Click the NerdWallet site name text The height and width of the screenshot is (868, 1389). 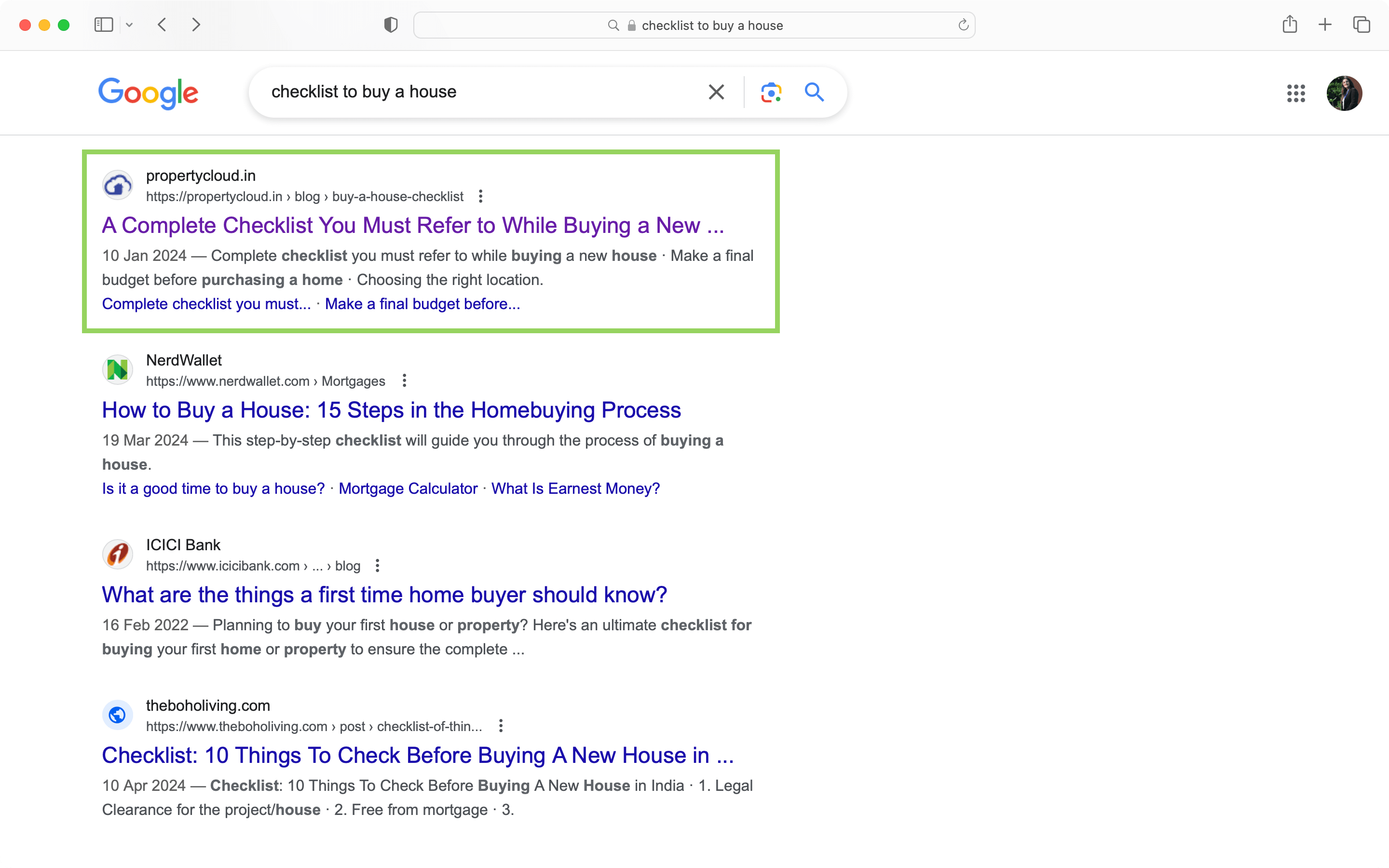pos(184,361)
